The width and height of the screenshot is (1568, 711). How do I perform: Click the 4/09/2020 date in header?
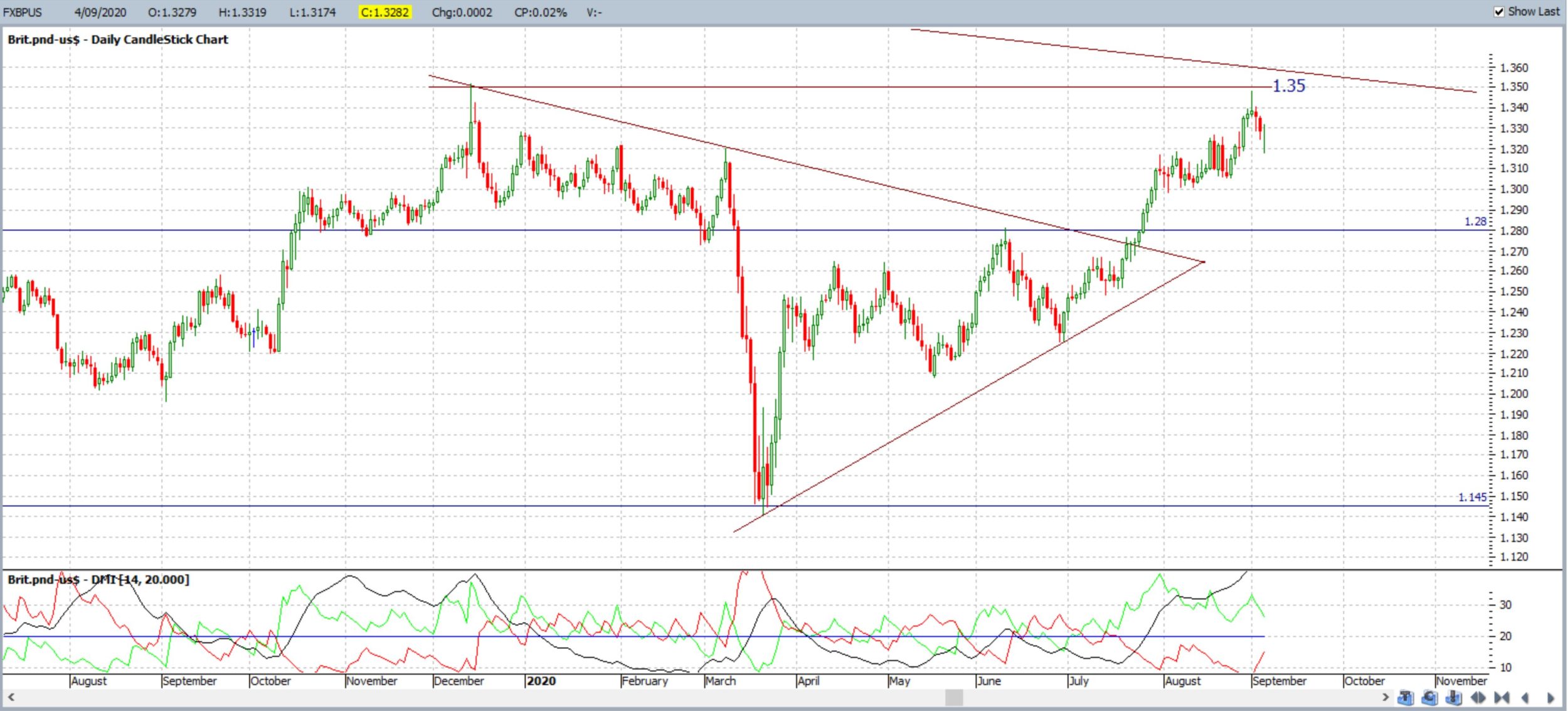point(100,12)
